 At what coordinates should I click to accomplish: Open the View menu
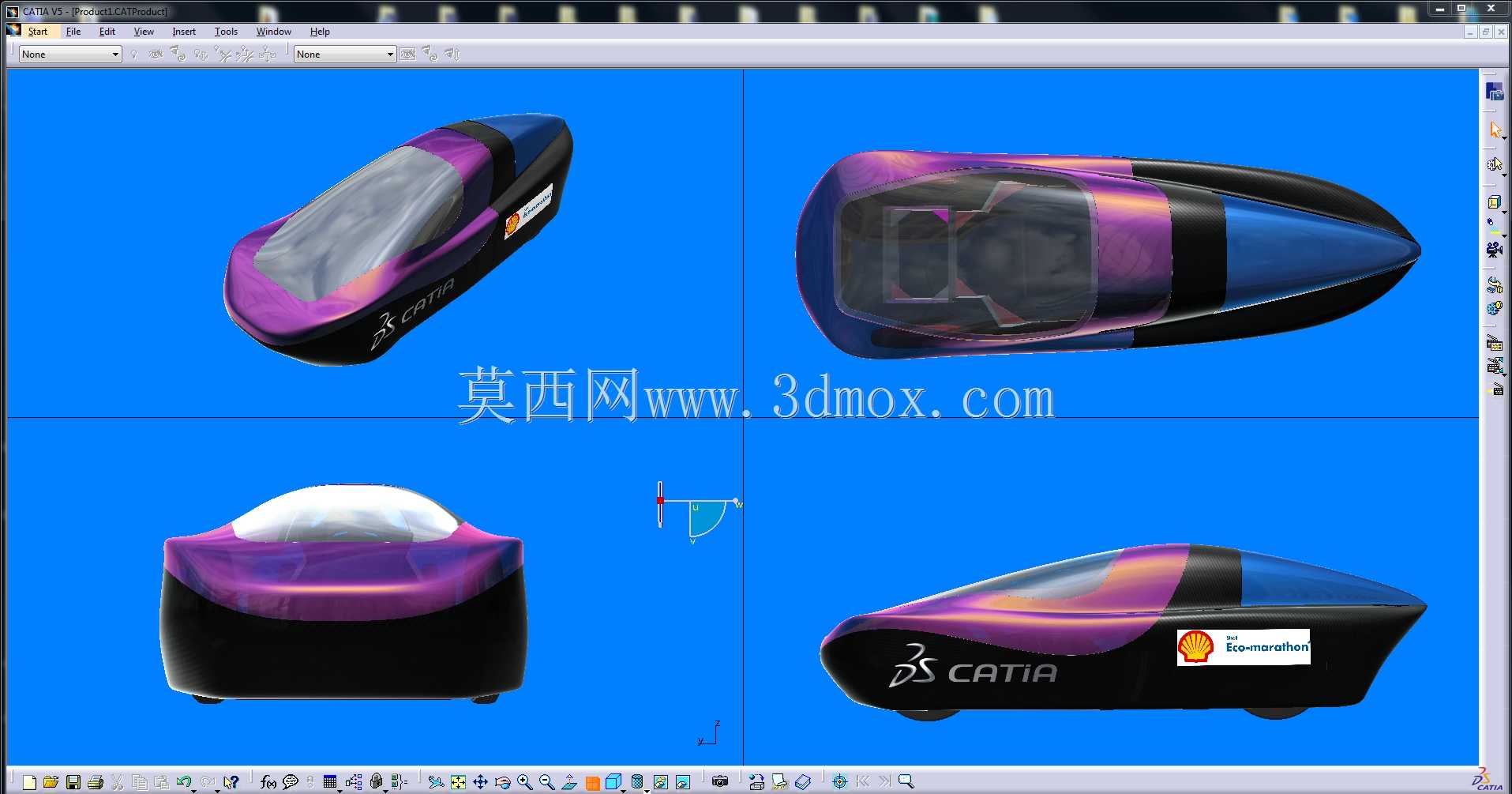(144, 32)
